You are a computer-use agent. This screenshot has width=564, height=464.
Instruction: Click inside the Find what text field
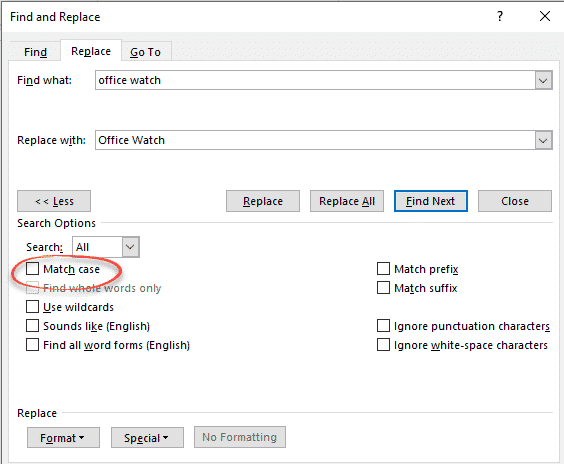(x=315, y=80)
